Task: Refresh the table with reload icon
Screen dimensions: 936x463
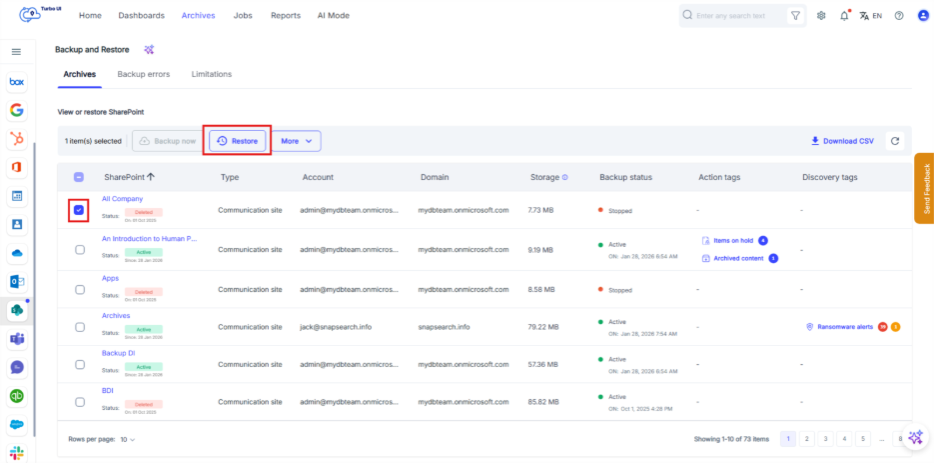Action: [895, 141]
